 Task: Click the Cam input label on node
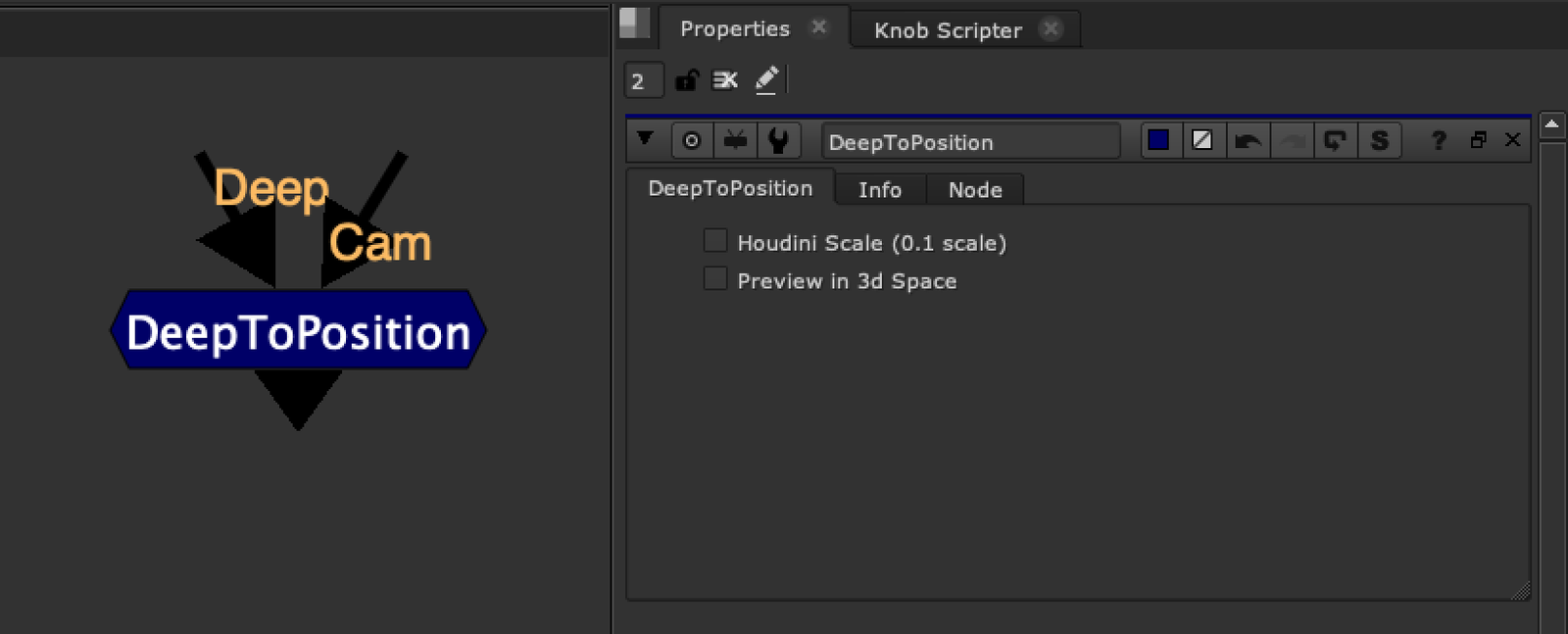pyautogui.click(x=380, y=243)
